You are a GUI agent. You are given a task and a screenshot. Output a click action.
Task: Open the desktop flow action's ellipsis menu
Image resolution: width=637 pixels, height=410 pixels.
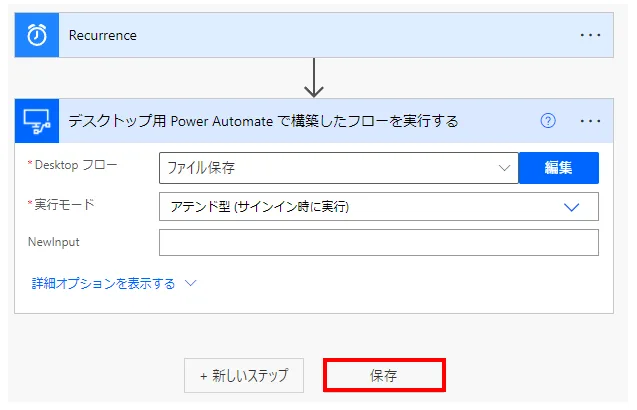click(591, 121)
